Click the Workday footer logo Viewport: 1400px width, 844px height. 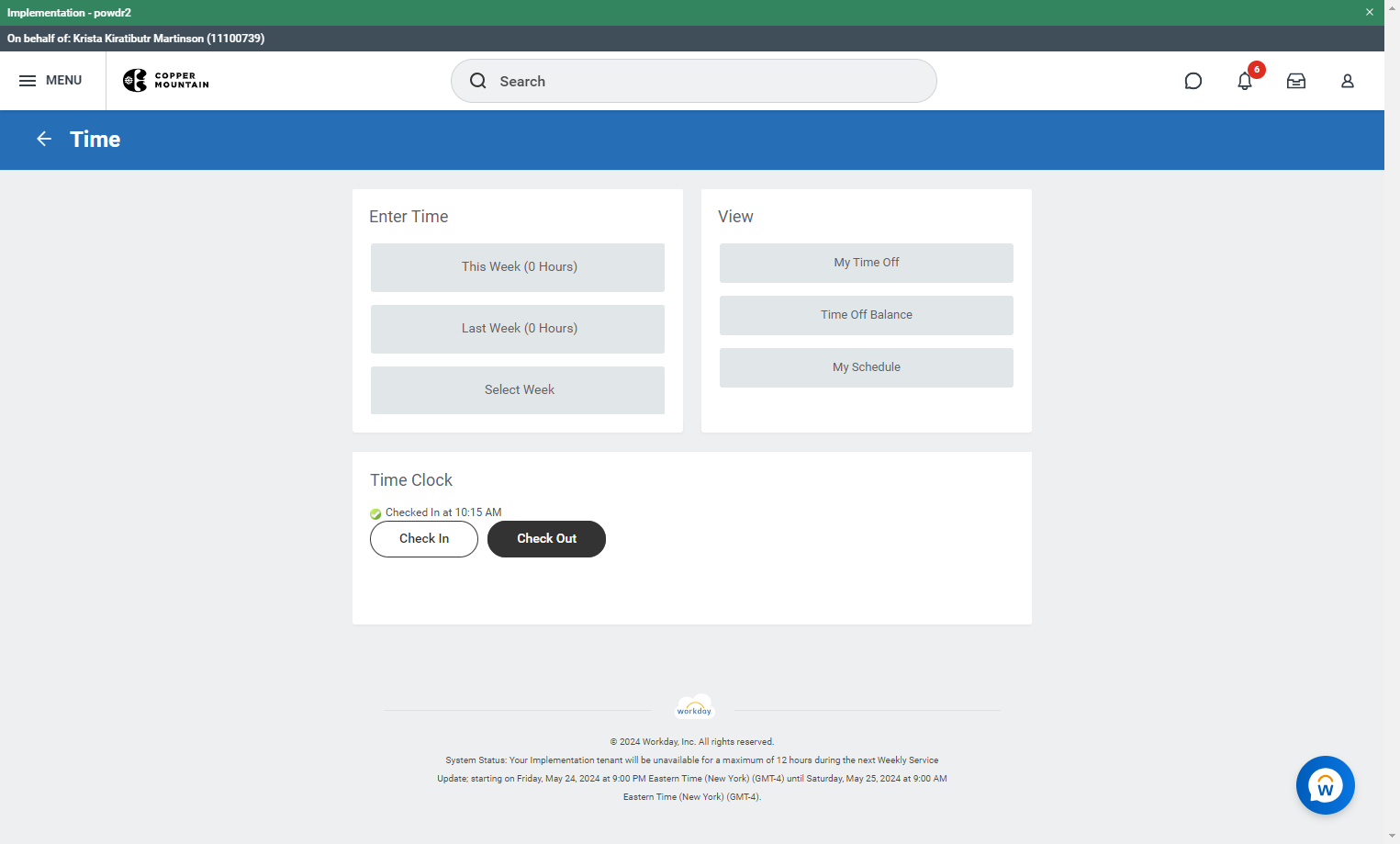click(694, 707)
